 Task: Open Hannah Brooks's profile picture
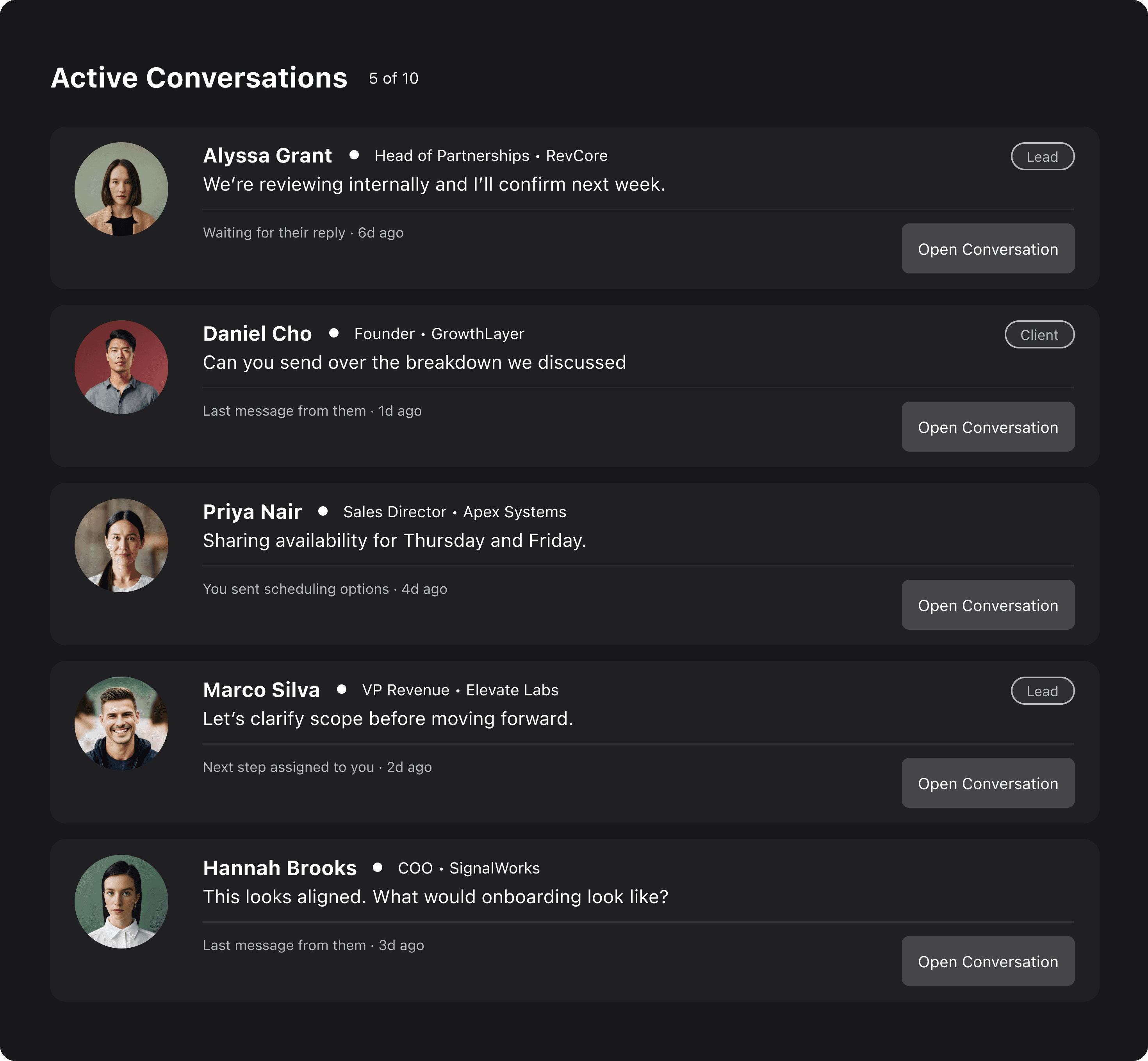pos(121,901)
